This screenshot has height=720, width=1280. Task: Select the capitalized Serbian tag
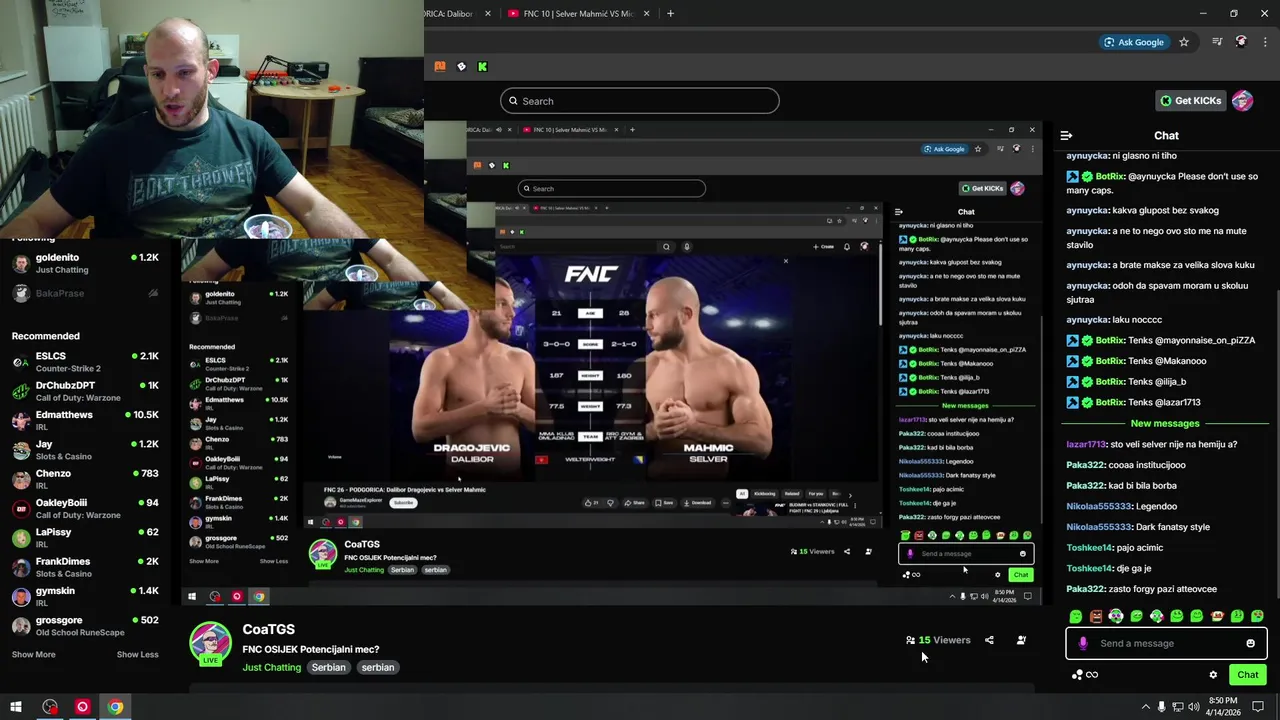click(328, 667)
